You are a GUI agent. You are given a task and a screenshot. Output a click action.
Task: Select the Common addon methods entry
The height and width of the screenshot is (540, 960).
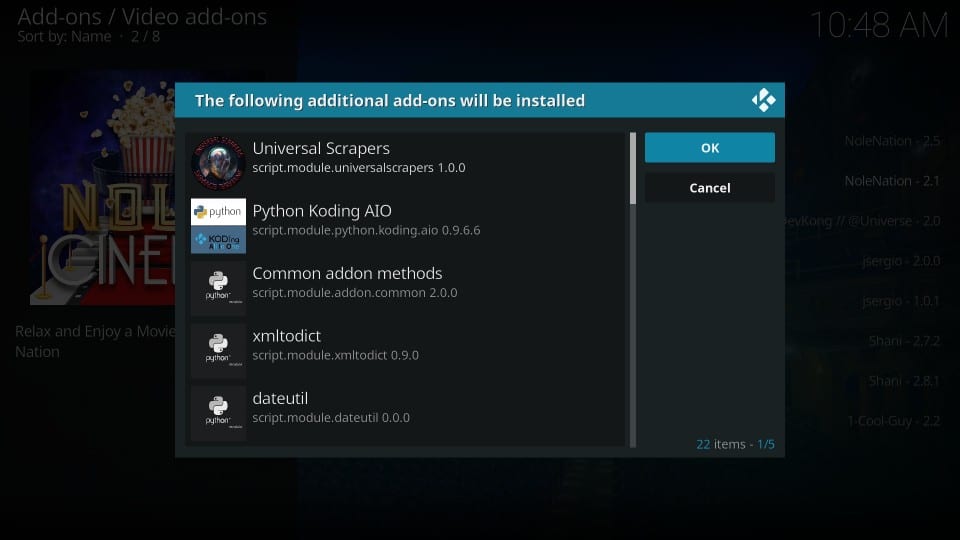tap(407, 288)
